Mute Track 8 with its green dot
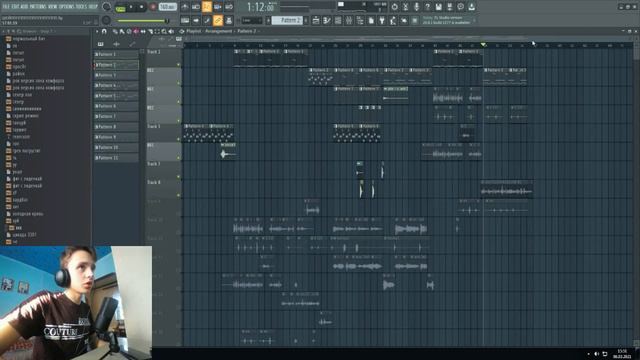Viewport: 640px width, 360px height. click(x=178, y=195)
